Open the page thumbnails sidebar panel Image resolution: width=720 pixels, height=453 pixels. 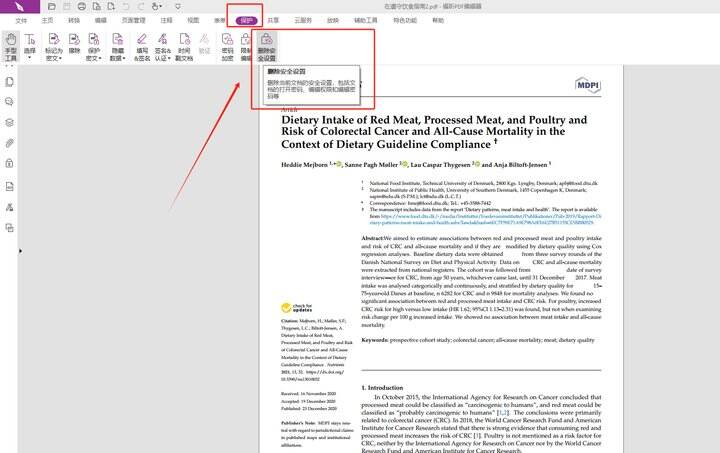(9, 82)
